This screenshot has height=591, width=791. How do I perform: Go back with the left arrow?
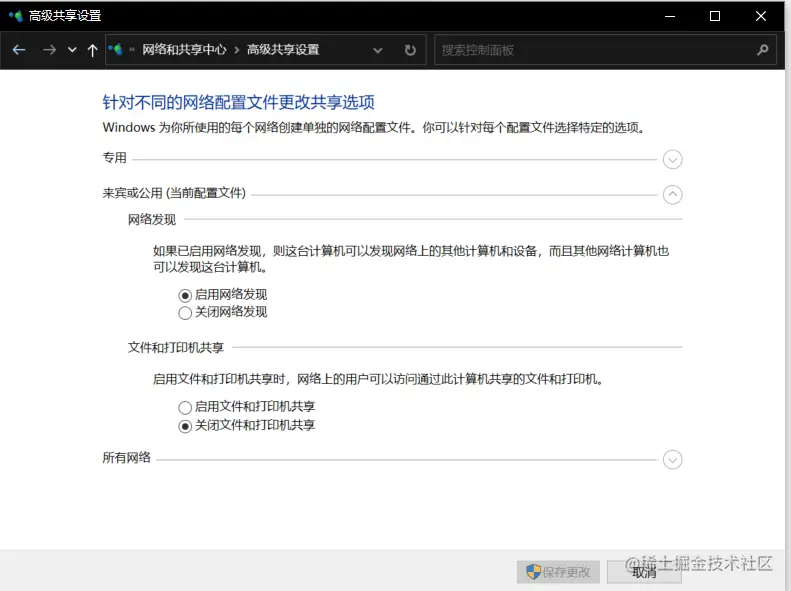[19, 49]
